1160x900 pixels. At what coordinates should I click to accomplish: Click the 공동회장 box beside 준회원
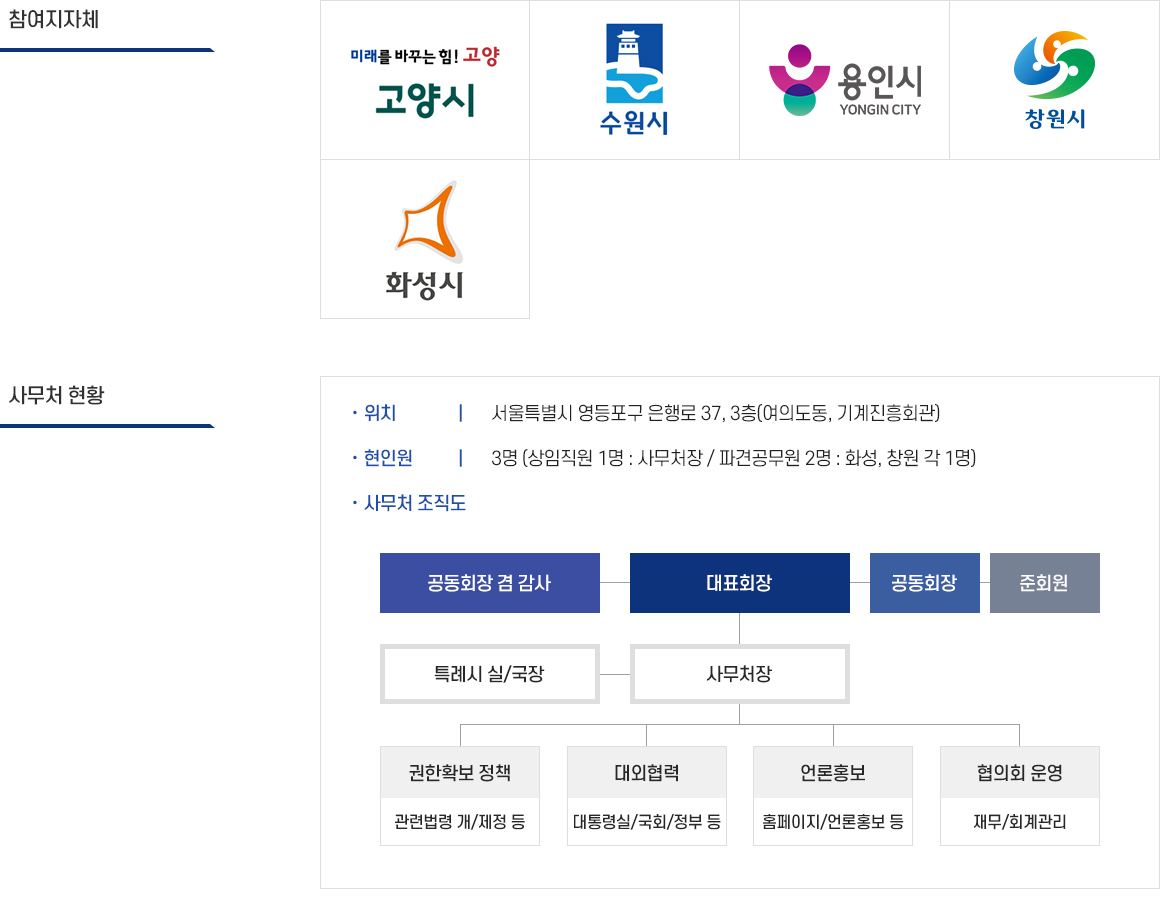924,583
